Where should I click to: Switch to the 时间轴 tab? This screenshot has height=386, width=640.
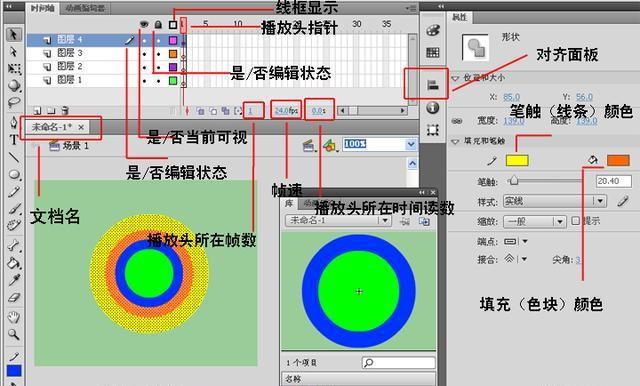point(43,8)
